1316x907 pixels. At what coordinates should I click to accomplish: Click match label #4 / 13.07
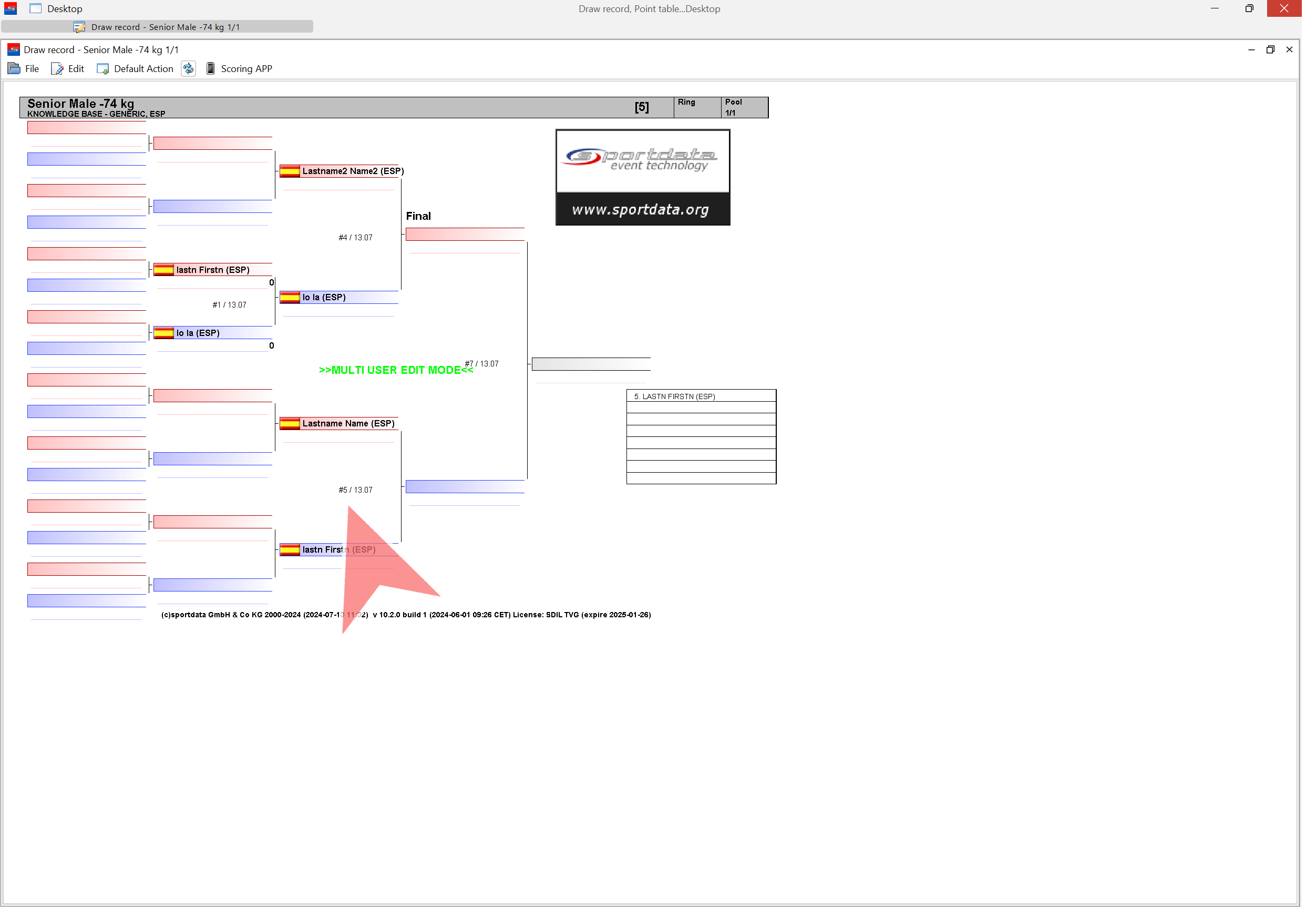(x=356, y=238)
